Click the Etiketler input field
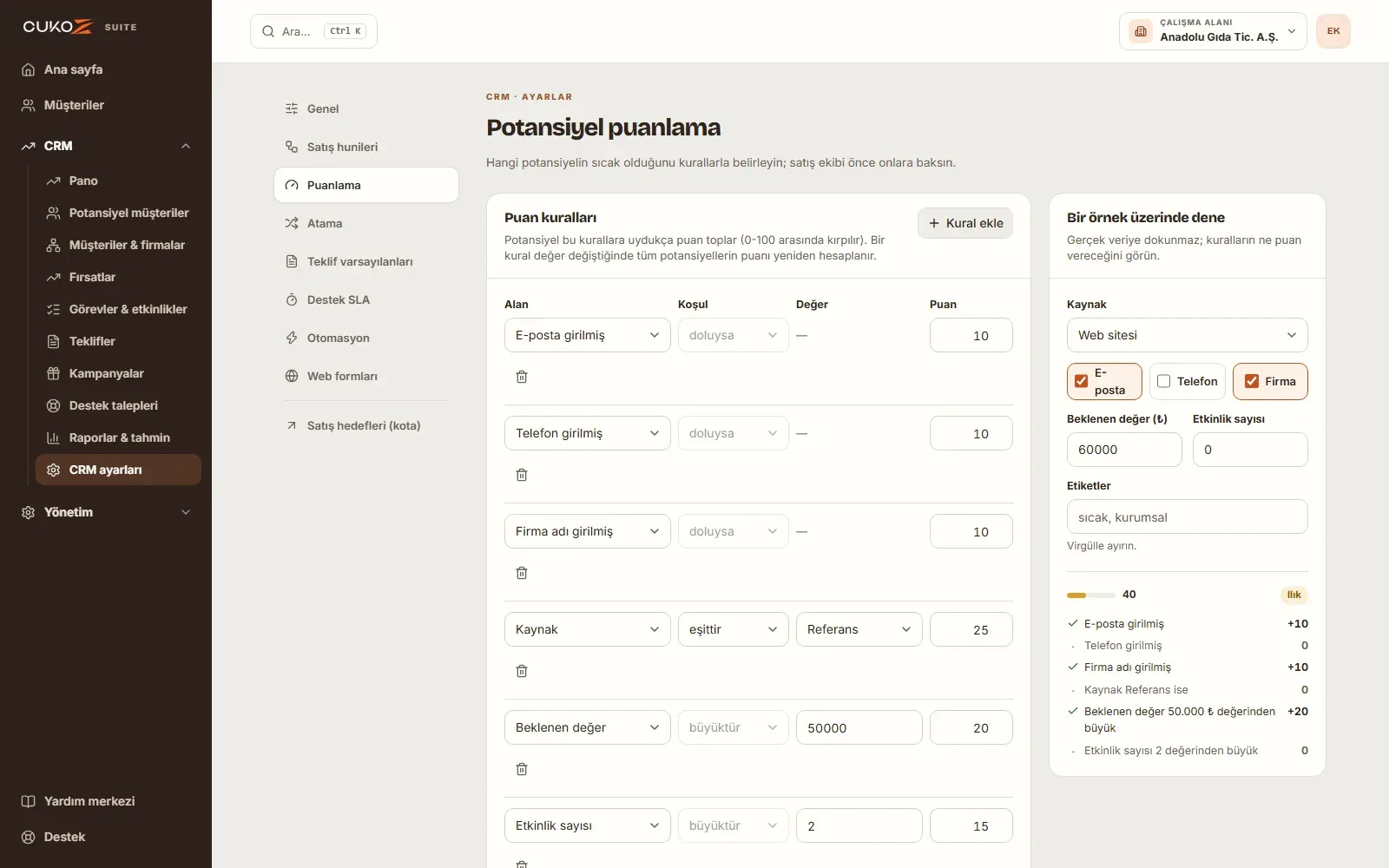 1188,516
